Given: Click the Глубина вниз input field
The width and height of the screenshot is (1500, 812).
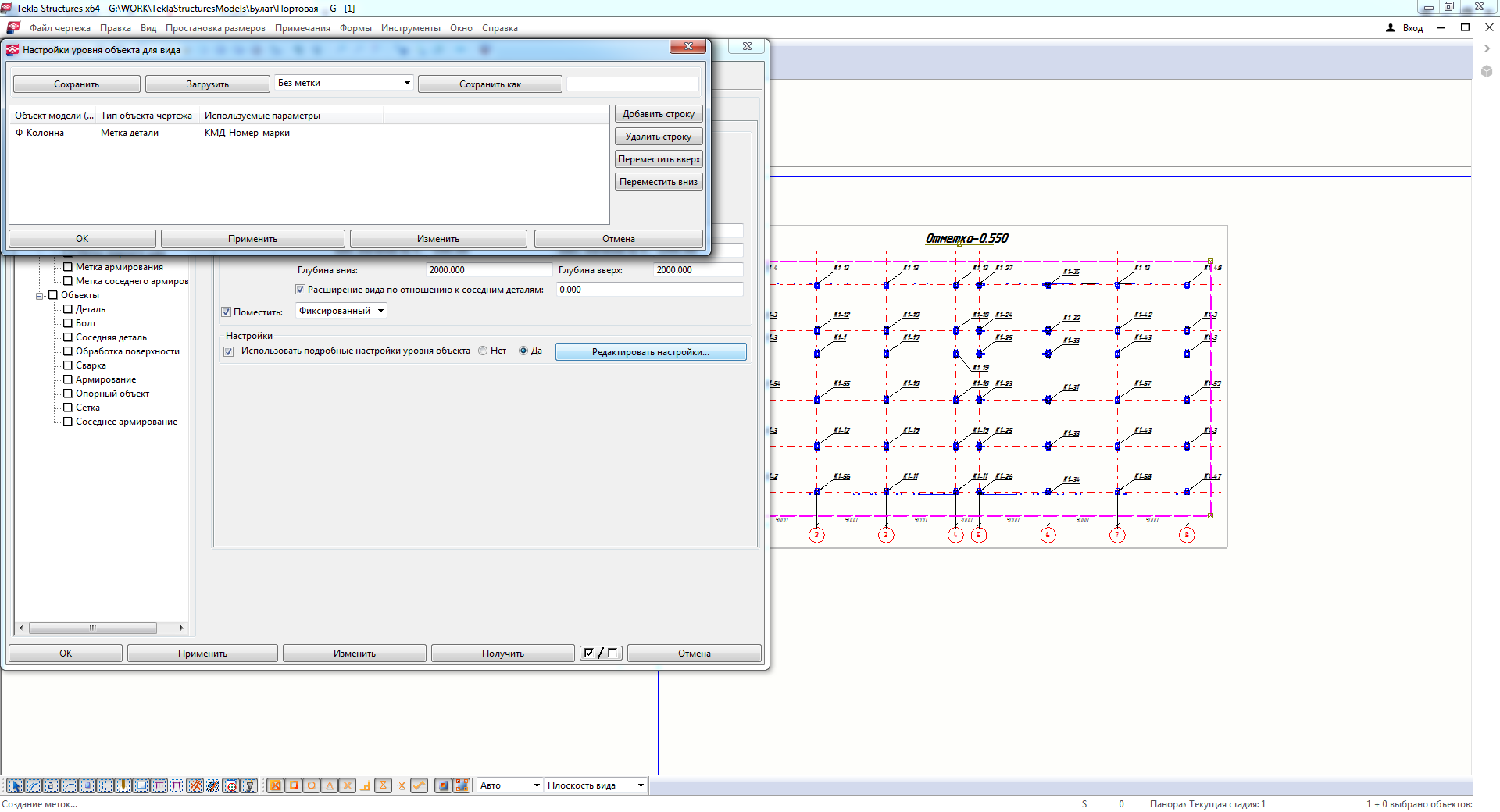Looking at the screenshot, I should (488, 270).
